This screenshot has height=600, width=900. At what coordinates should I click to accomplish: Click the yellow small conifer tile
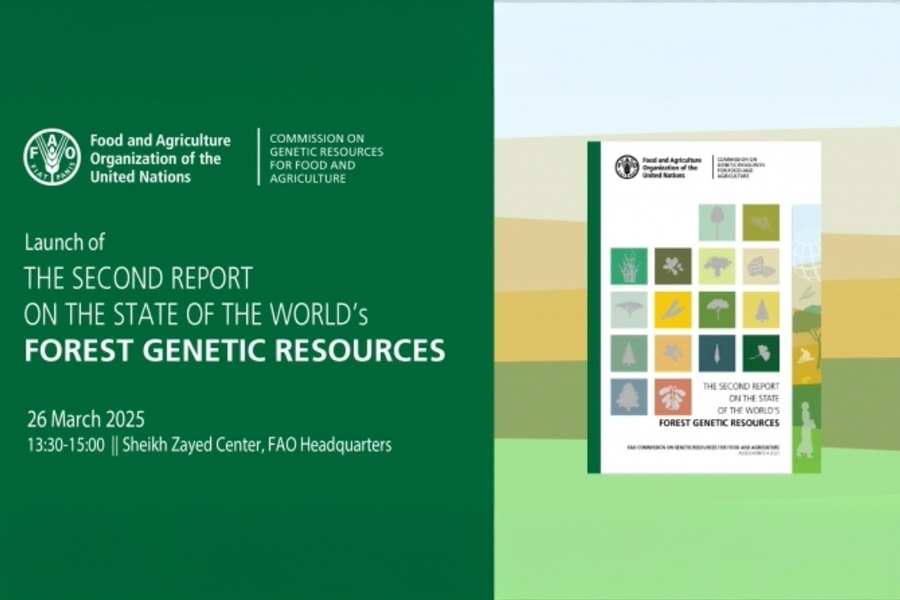pyautogui.click(x=761, y=310)
